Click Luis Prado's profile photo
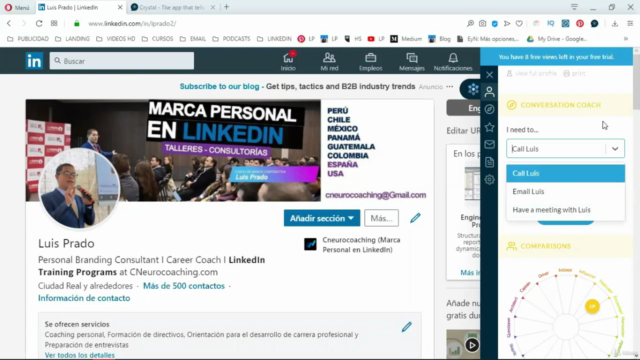This screenshot has height=360, width=640. (79, 188)
